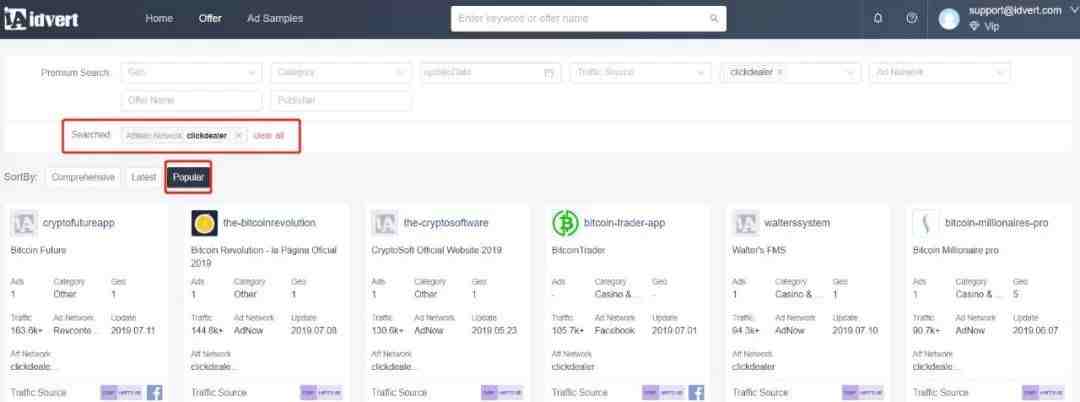Click bitcoin-millionaires-pro offer logo
Viewport: 1080px width, 402px height.
(x=926, y=223)
